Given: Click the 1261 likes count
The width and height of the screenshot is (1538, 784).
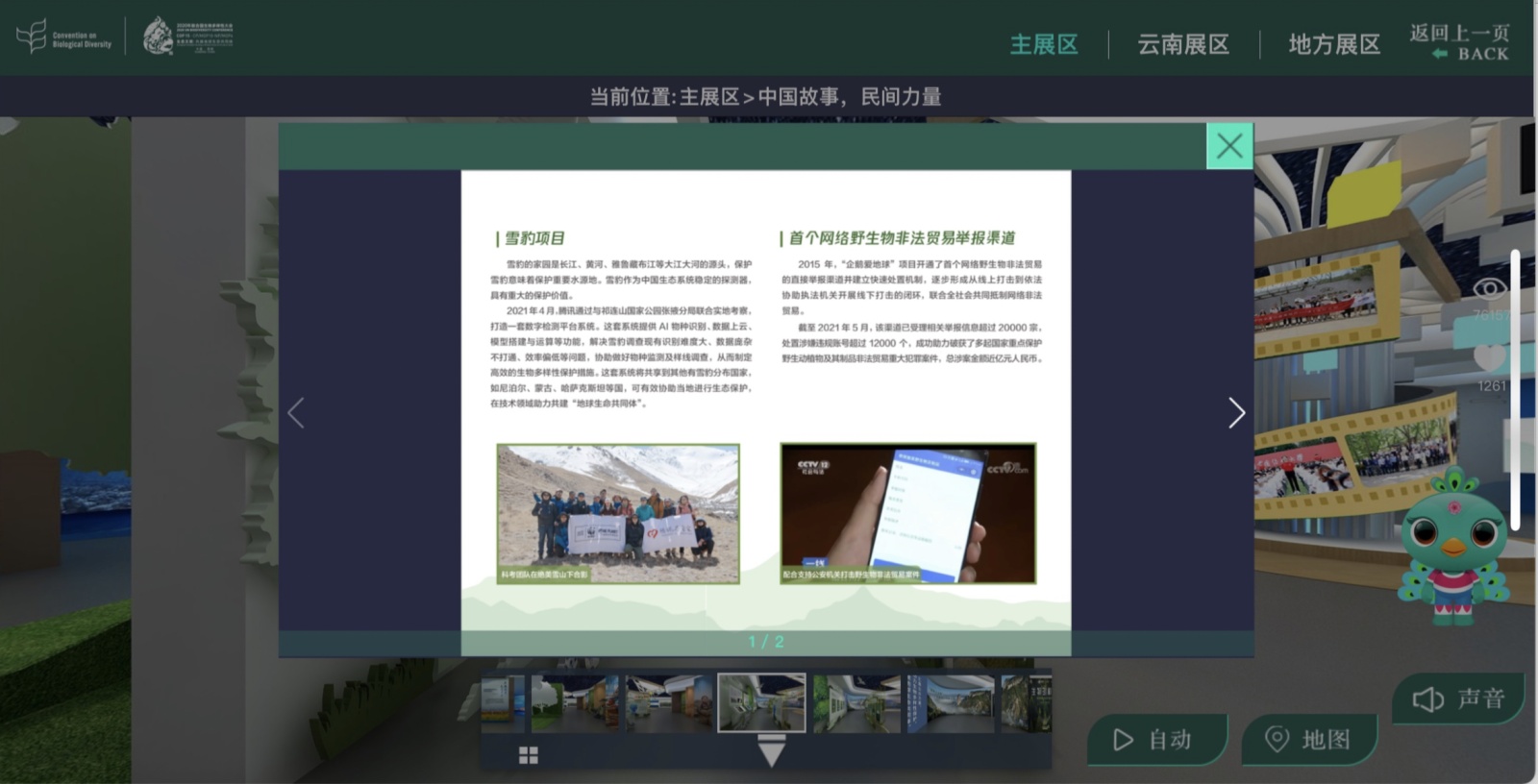Looking at the screenshot, I should pyautogui.click(x=1492, y=385).
